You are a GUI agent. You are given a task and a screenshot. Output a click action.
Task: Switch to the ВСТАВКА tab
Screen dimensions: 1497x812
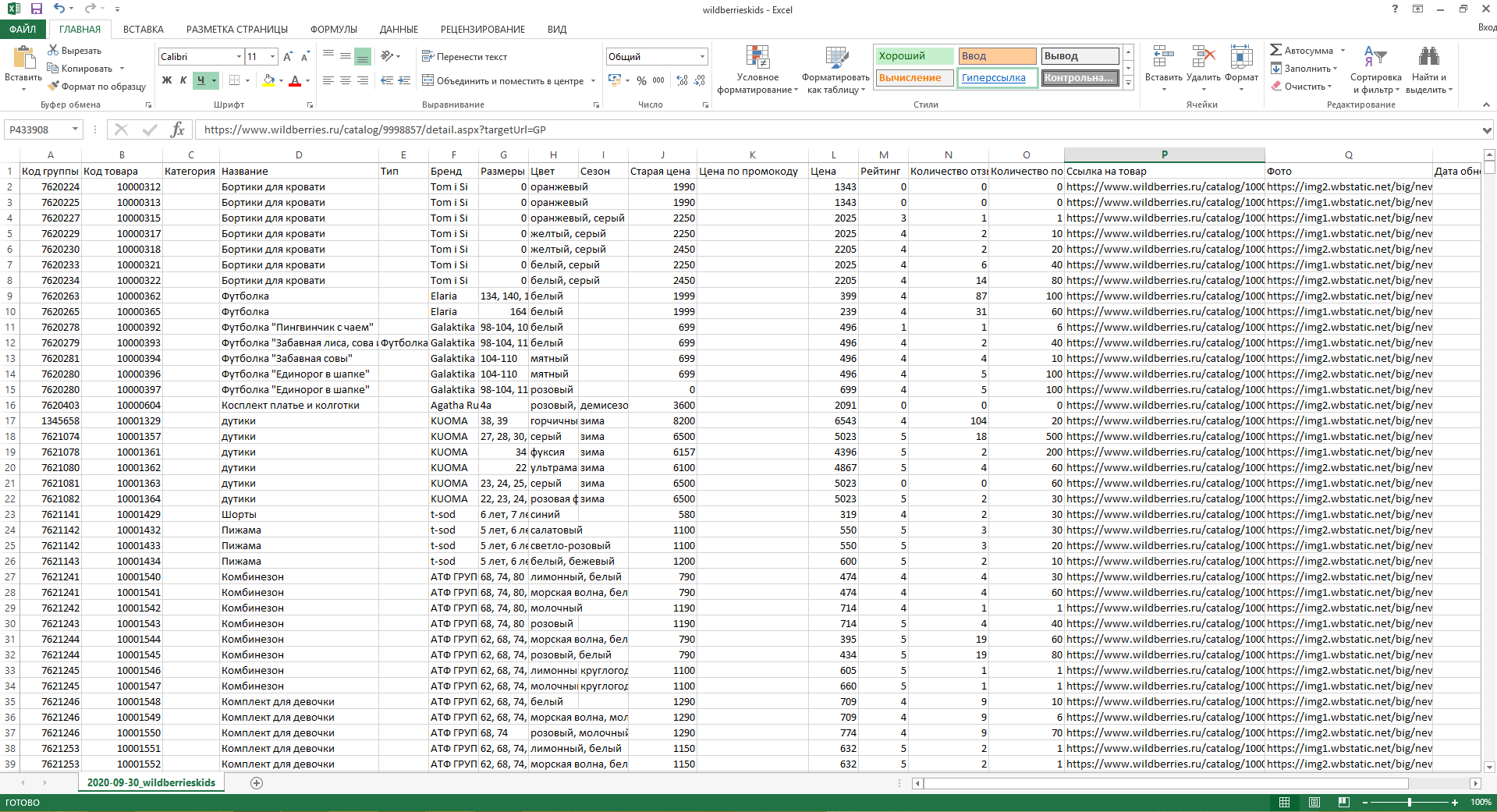click(144, 29)
